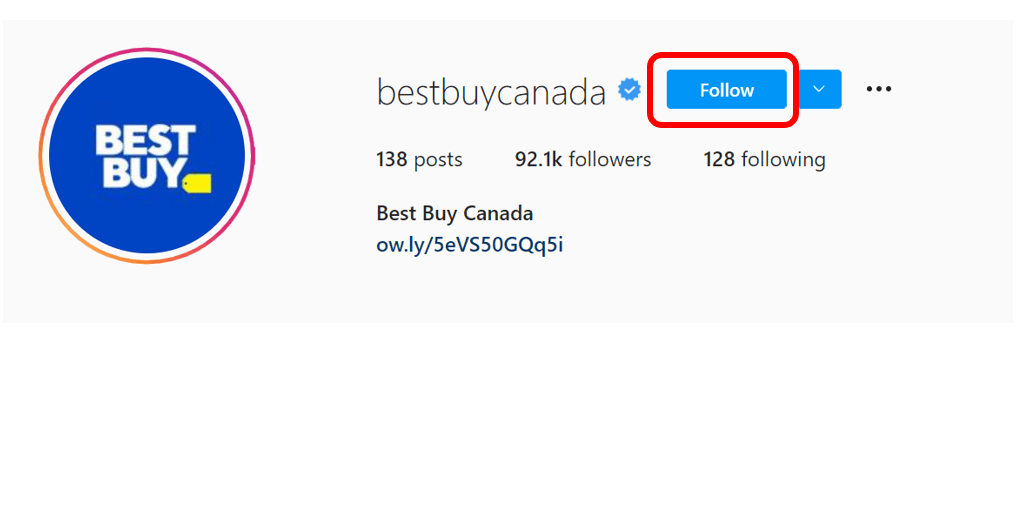Click the word followers in stats
1019x529 pixels.
[x=610, y=159]
